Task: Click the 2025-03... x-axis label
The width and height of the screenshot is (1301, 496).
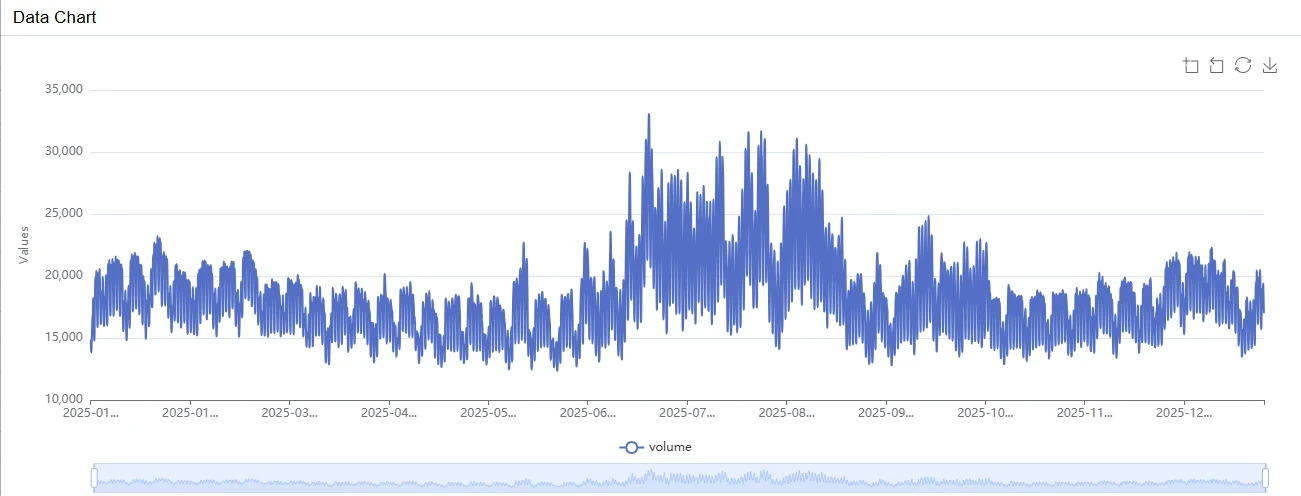Action: tap(290, 412)
